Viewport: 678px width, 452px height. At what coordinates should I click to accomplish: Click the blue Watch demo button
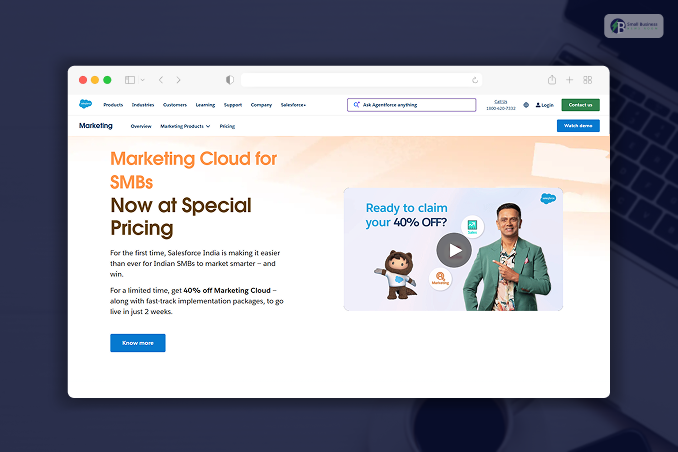(578, 125)
